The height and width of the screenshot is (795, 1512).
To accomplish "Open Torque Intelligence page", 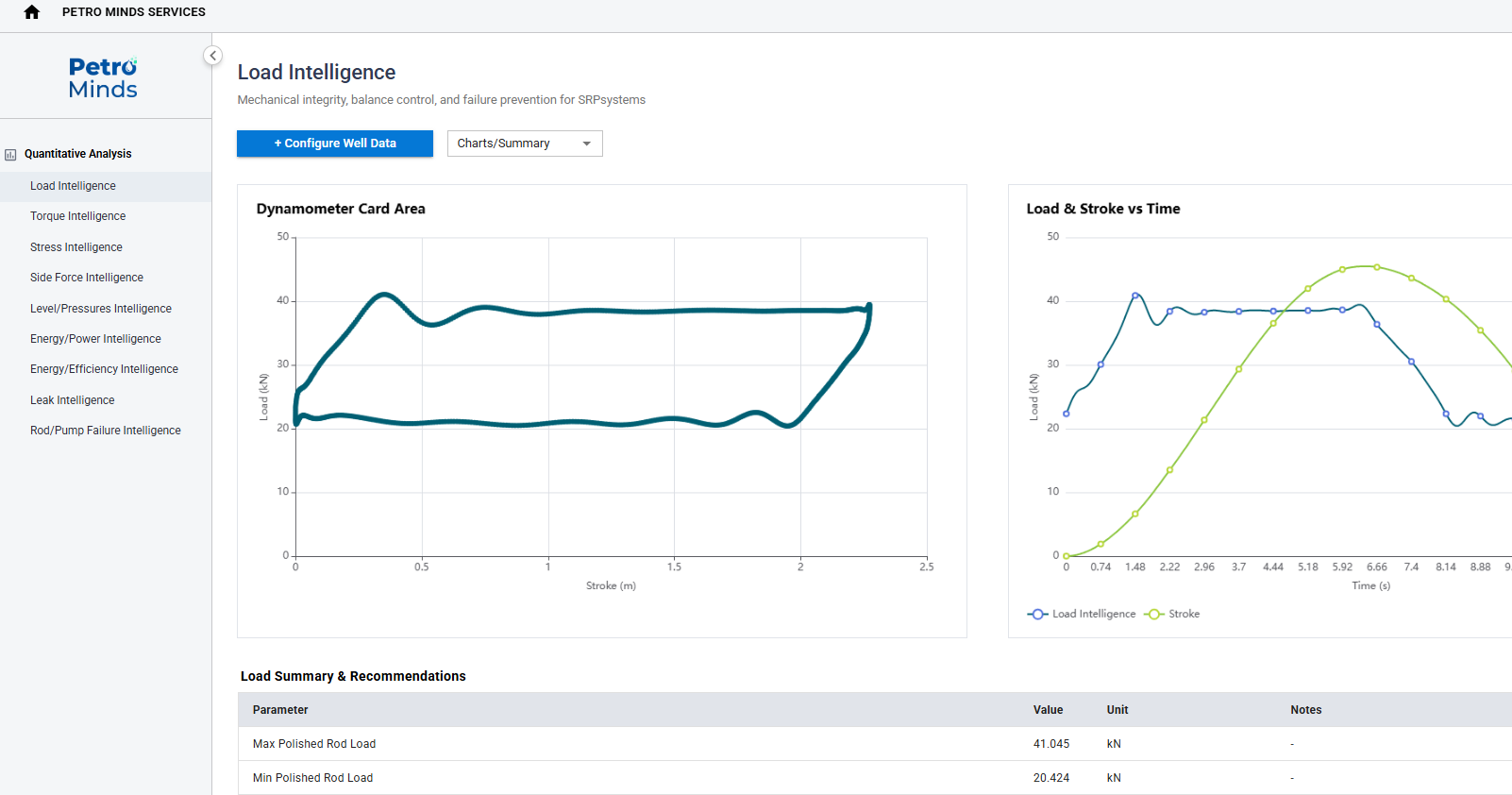I will point(78,216).
